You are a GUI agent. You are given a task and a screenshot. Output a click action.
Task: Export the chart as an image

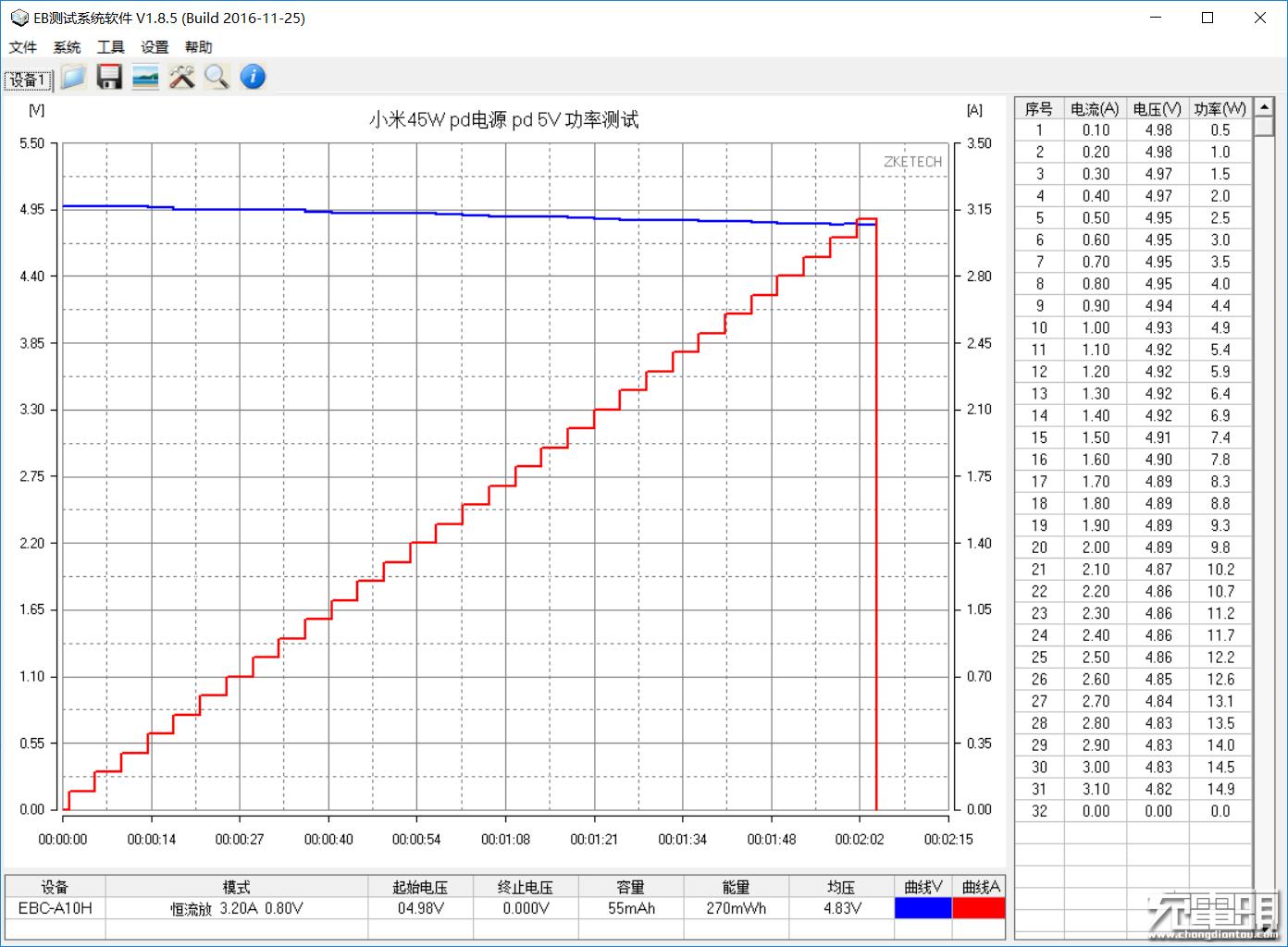coord(143,78)
